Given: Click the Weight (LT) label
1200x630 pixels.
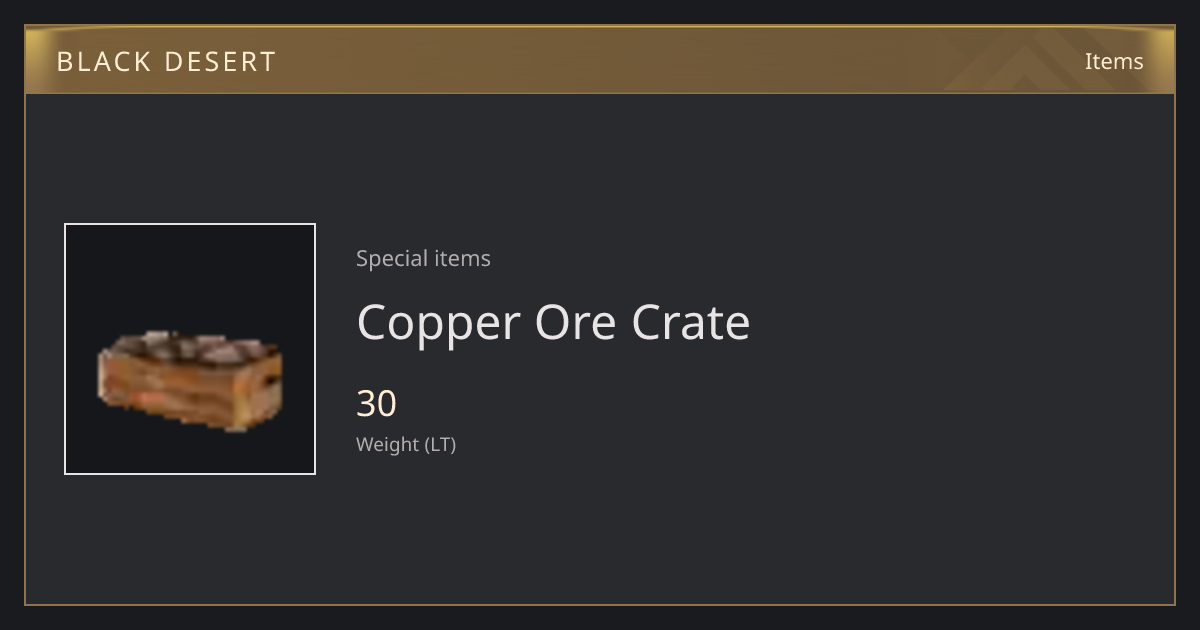Looking at the screenshot, I should click(x=406, y=444).
